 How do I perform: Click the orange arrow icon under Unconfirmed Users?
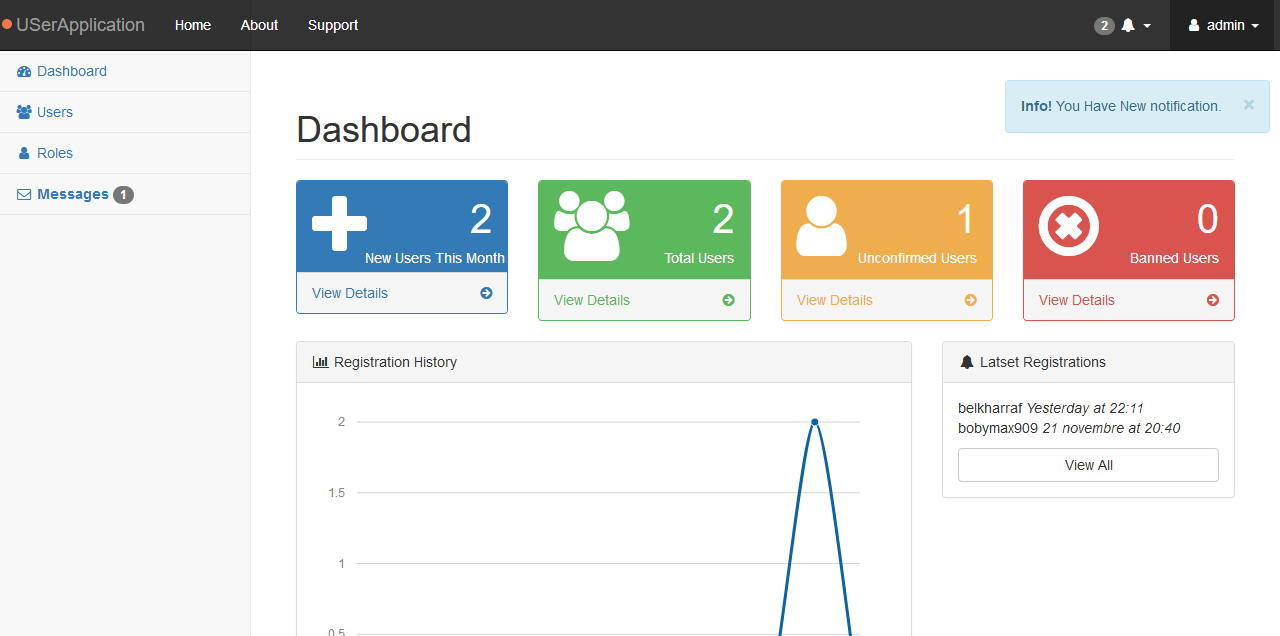click(x=970, y=300)
